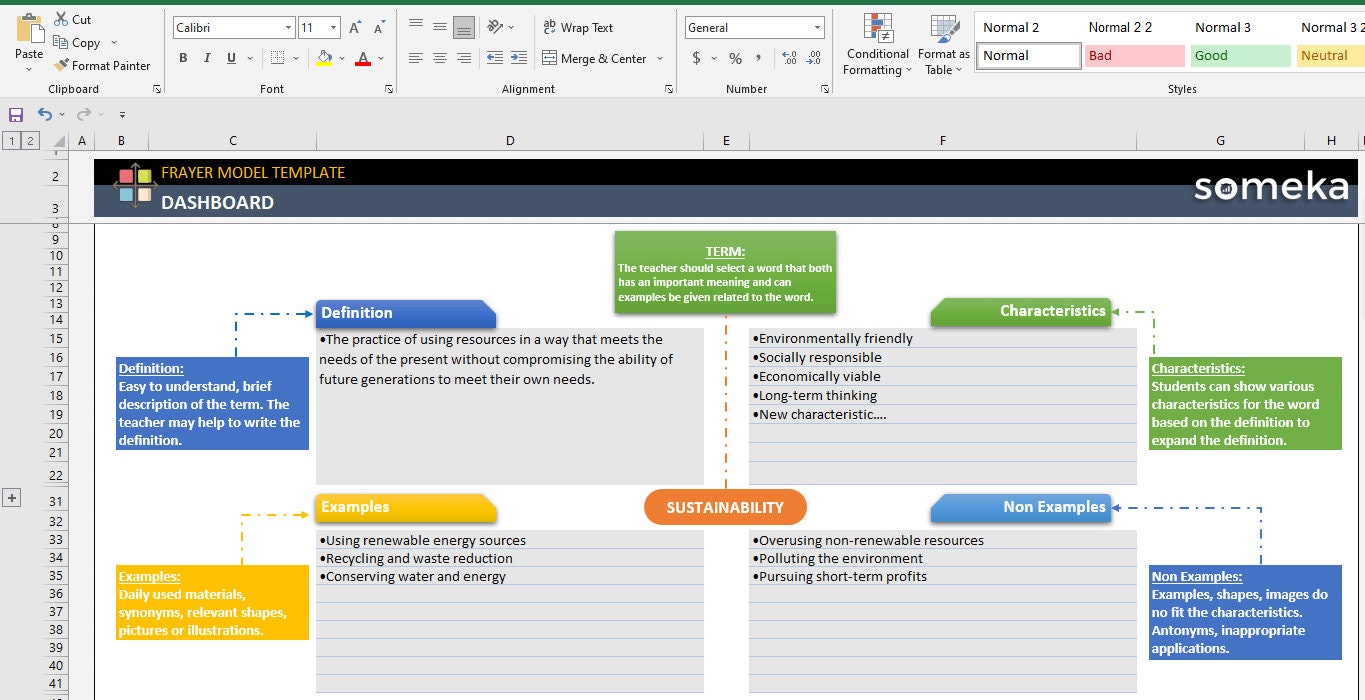
Task: Activate the Format Painter brush
Action: (x=61, y=66)
